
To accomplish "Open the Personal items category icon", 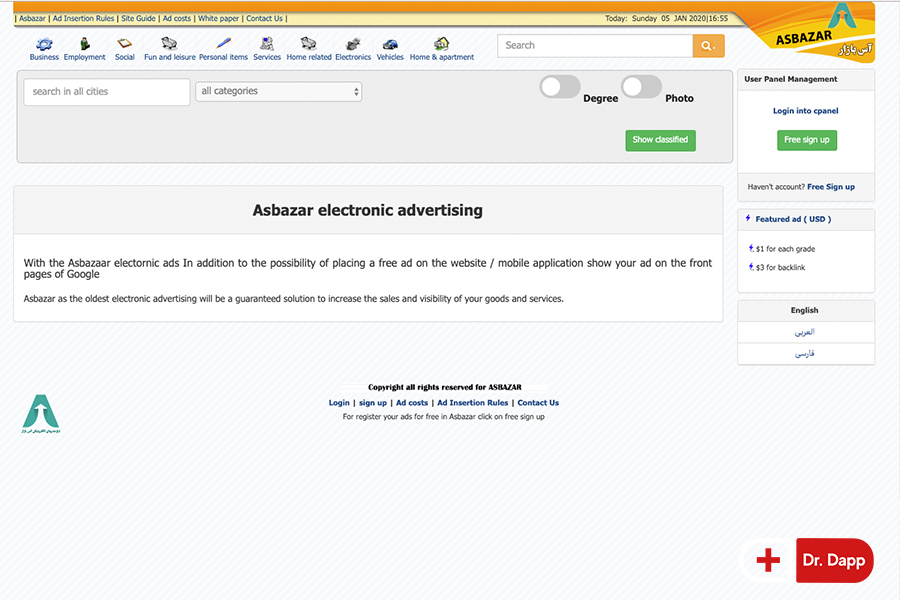I will click(223, 44).
